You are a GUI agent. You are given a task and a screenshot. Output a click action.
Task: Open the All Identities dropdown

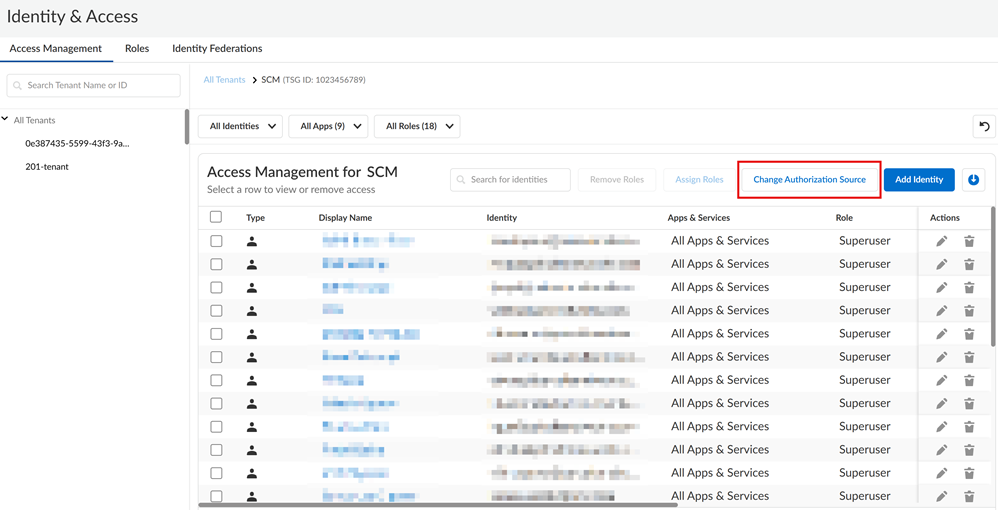tap(240, 126)
